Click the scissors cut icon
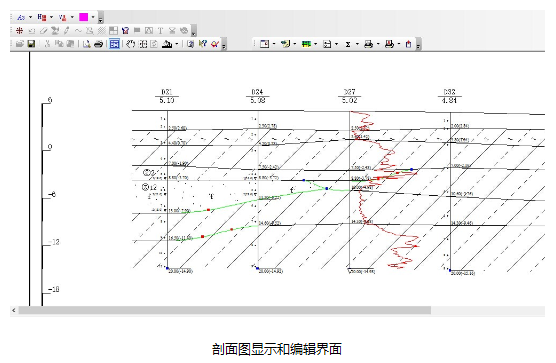Viewport: 556px width, 363px height. pyautogui.click(x=47, y=44)
